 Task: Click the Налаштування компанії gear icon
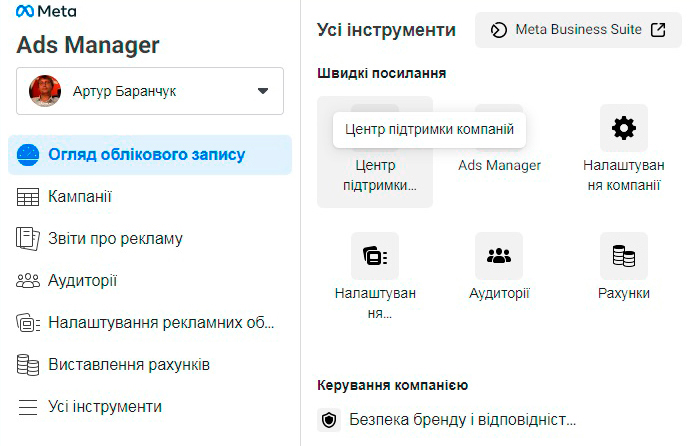click(624, 128)
